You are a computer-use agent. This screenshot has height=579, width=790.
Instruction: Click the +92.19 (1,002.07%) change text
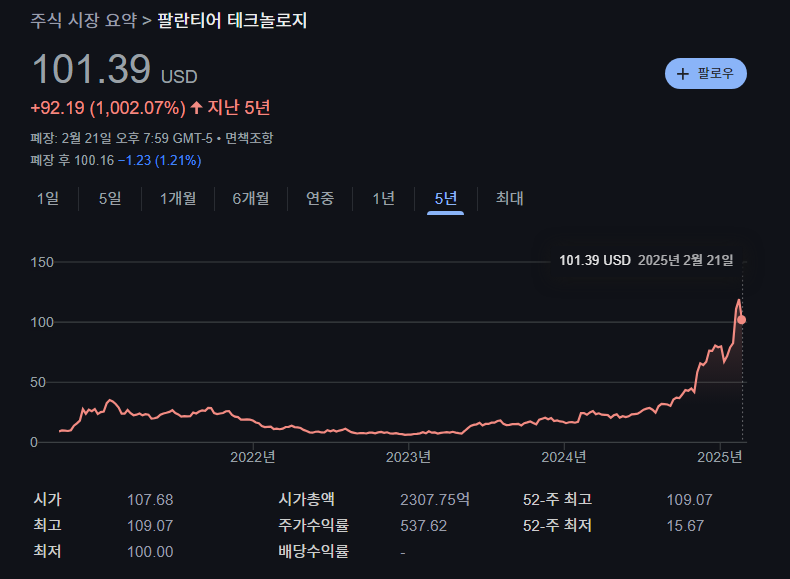click(108, 108)
